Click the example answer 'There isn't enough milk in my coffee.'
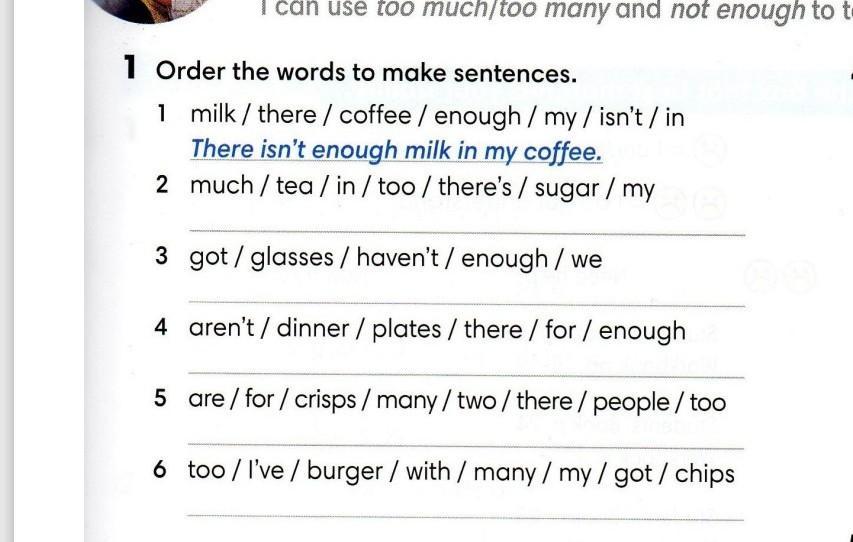 point(397,150)
